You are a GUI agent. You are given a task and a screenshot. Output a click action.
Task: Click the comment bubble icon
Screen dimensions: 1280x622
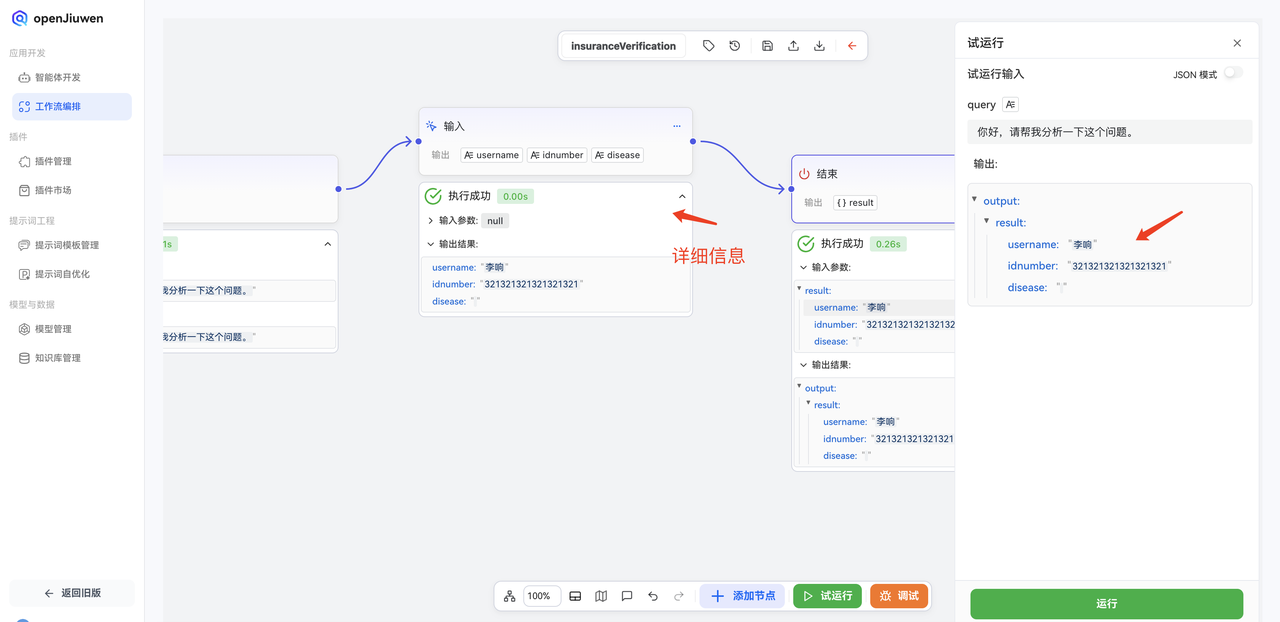point(627,596)
